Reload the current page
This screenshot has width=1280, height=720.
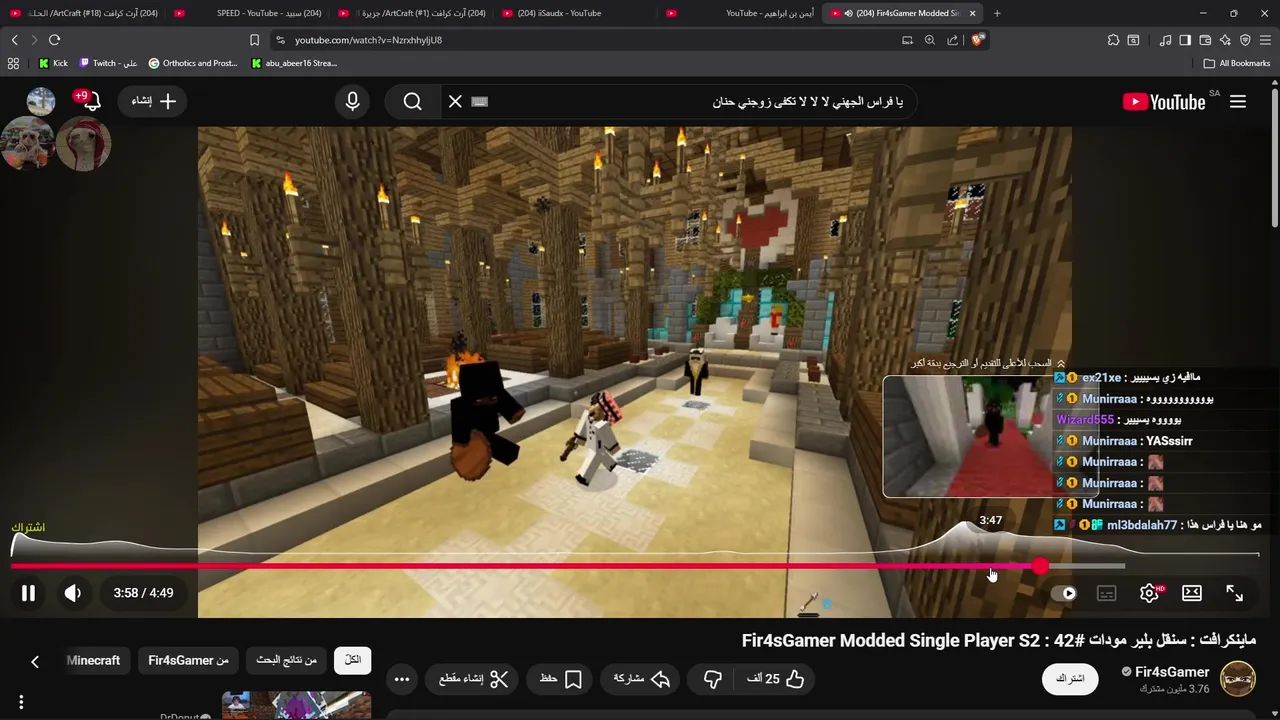coord(54,40)
